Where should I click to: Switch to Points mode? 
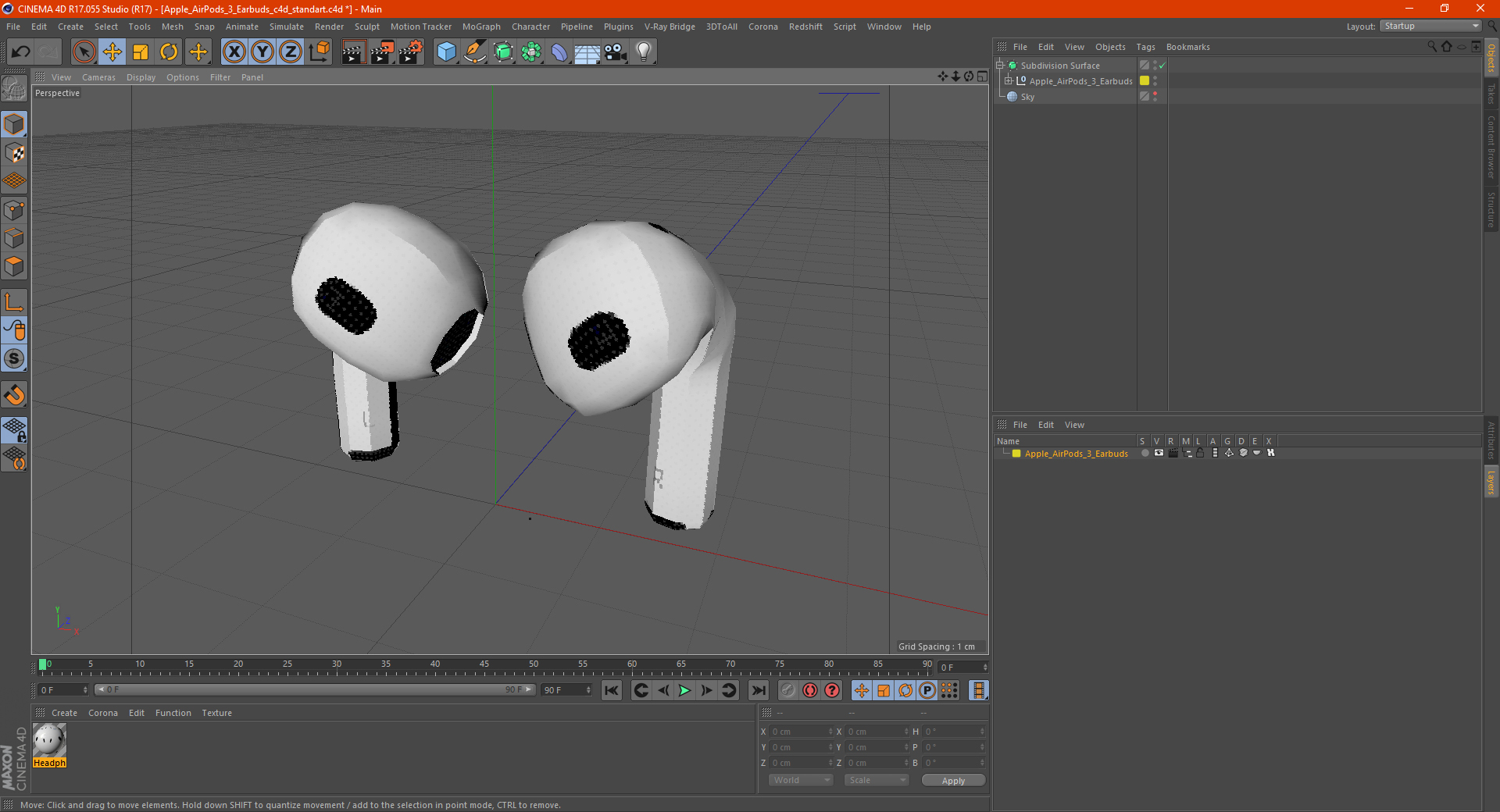point(14,210)
